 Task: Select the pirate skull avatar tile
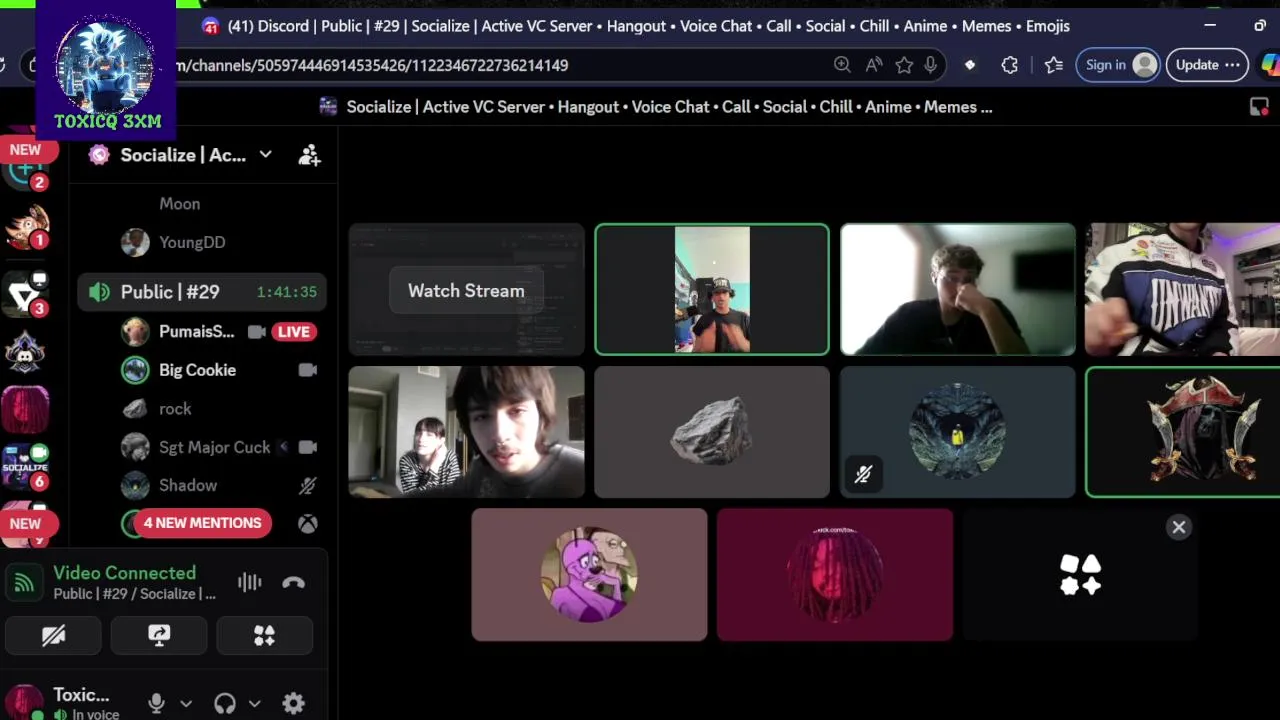click(x=1183, y=432)
